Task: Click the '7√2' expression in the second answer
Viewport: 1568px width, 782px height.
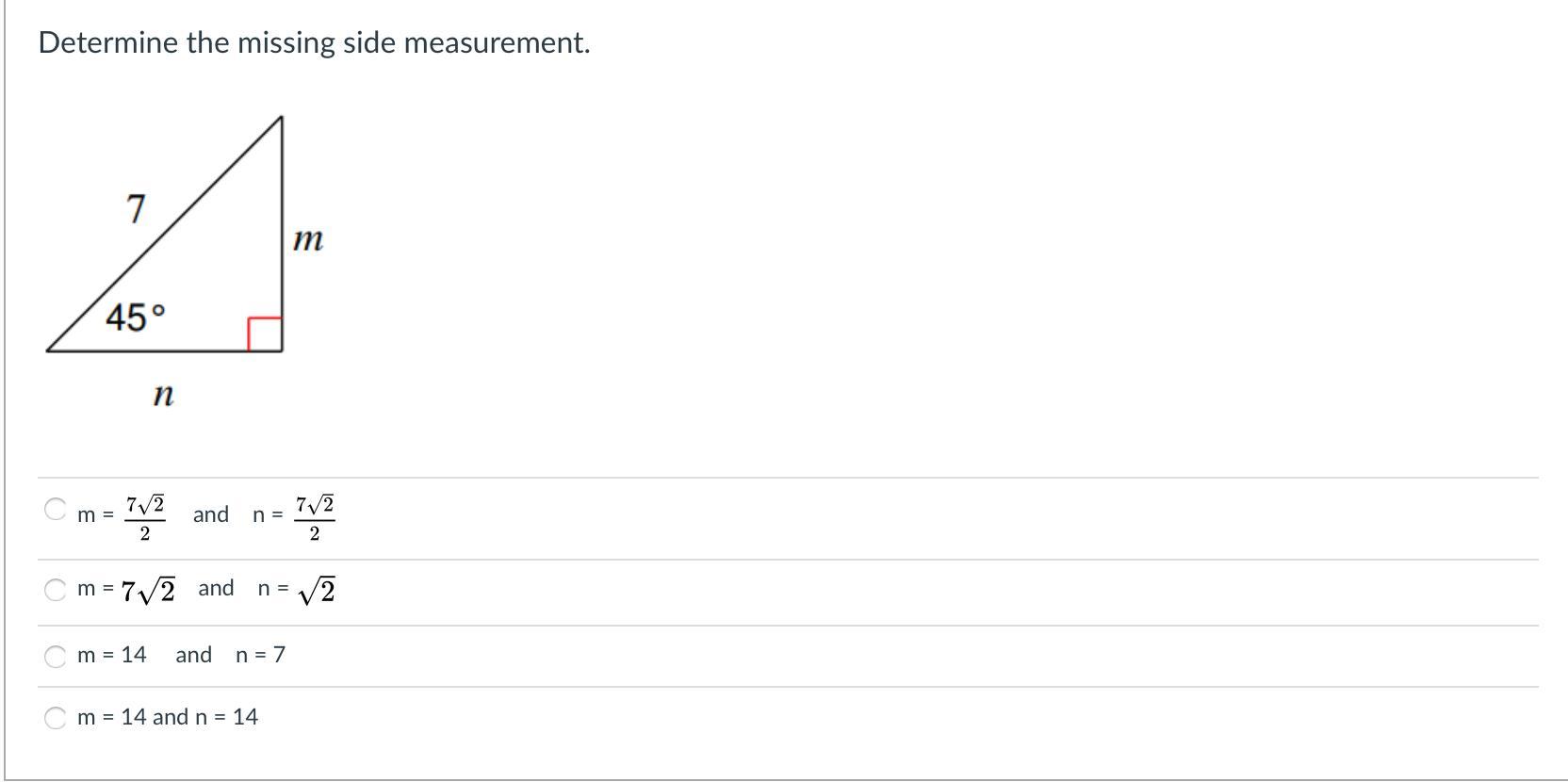Action: 149,591
